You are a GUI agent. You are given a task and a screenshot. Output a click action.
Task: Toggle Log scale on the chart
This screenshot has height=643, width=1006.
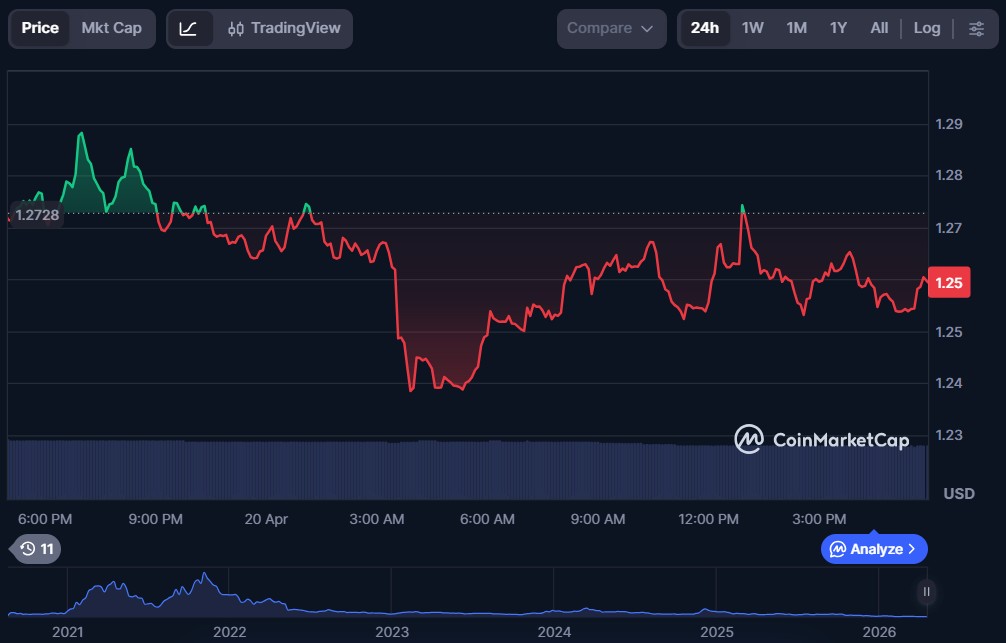pyautogui.click(x=926, y=28)
